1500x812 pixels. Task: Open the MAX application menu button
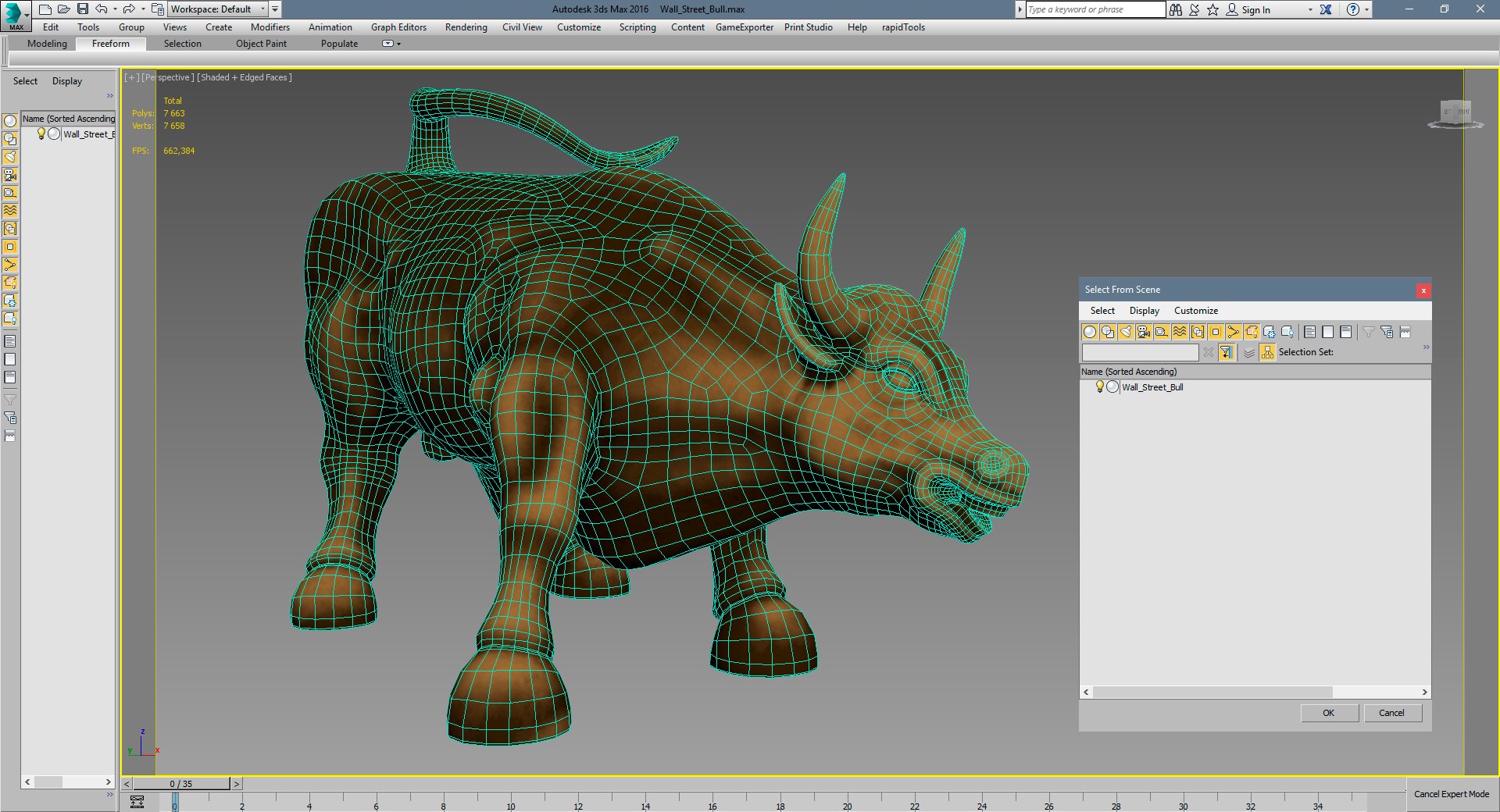pyautogui.click(x=16, y=16)
